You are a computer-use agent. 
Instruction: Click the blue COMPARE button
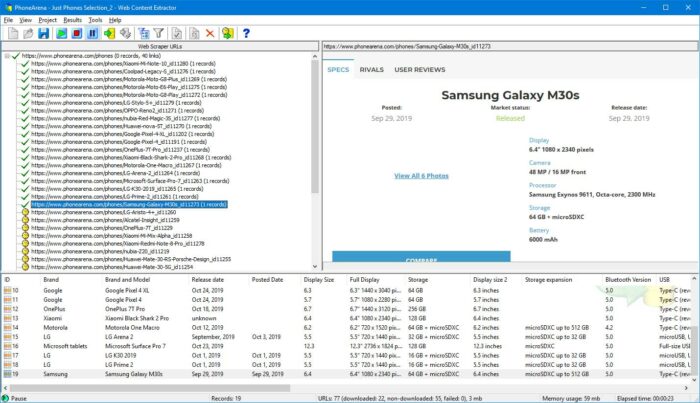[421, 261]
